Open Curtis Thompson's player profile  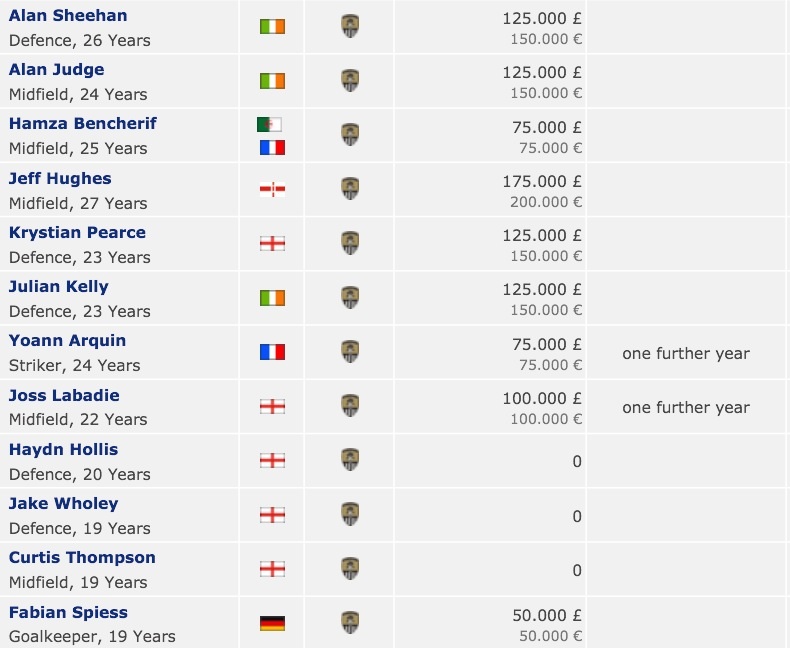(x=82, y=558)
